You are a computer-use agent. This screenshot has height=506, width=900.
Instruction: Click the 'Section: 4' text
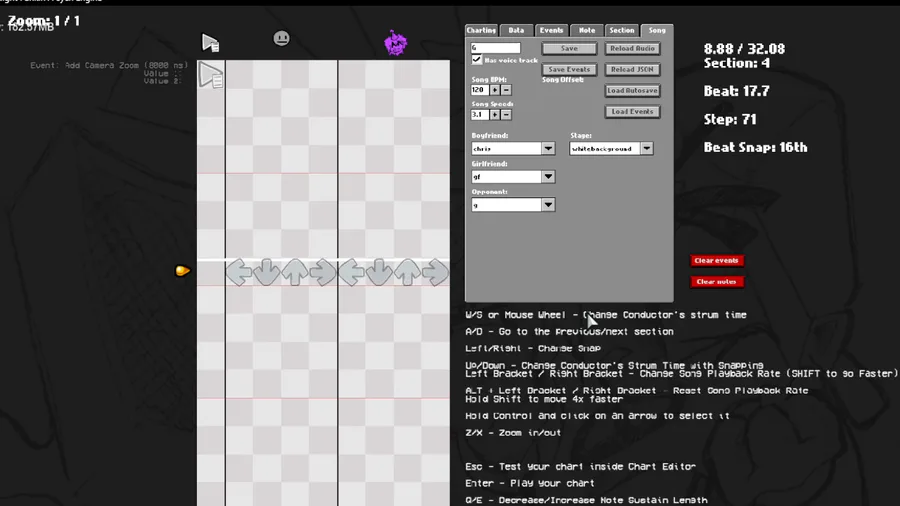(x=736, y=63)
